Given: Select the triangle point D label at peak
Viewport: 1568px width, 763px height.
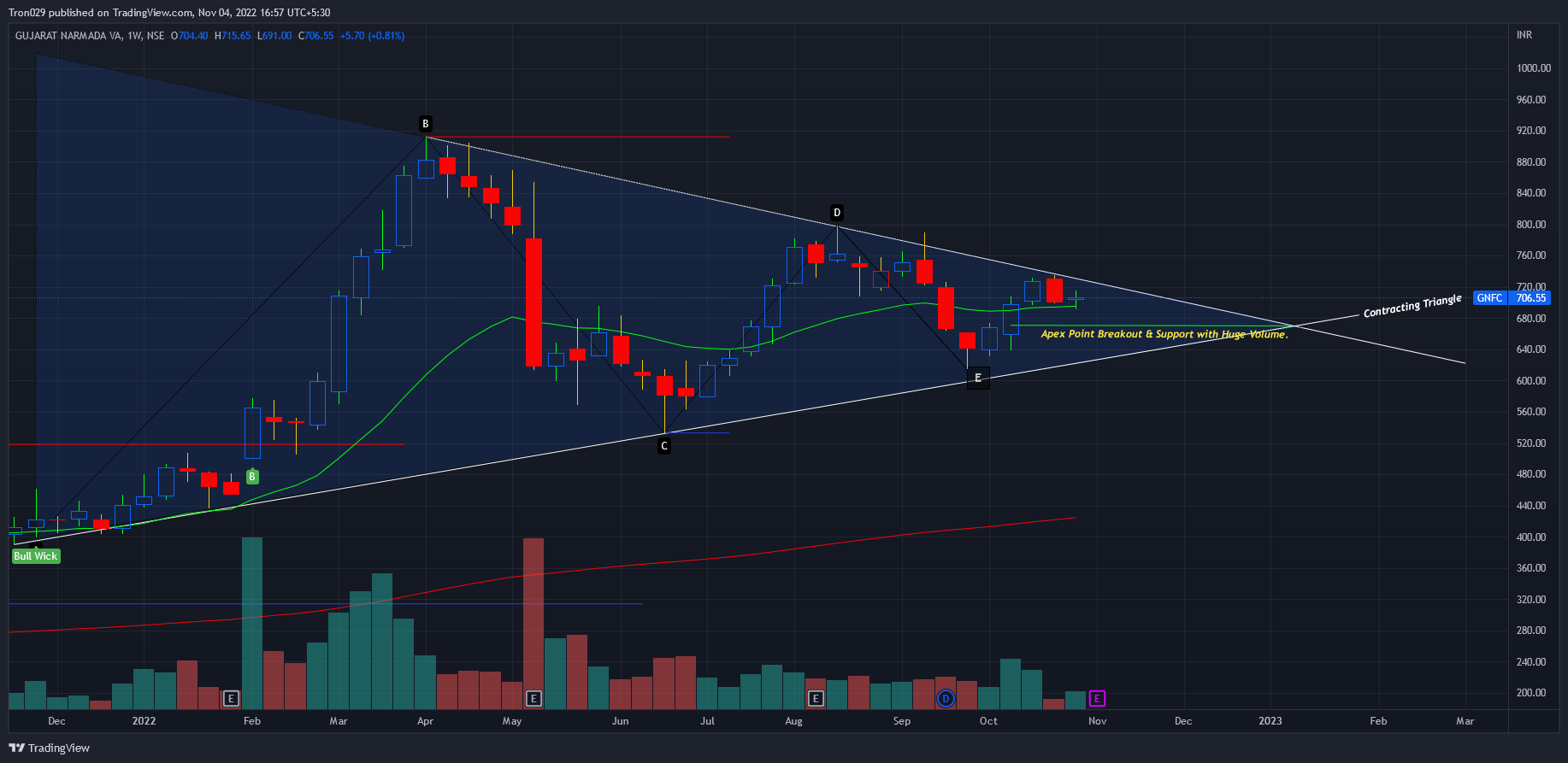Looking at the screenshot, I should (x=837, y=213).
